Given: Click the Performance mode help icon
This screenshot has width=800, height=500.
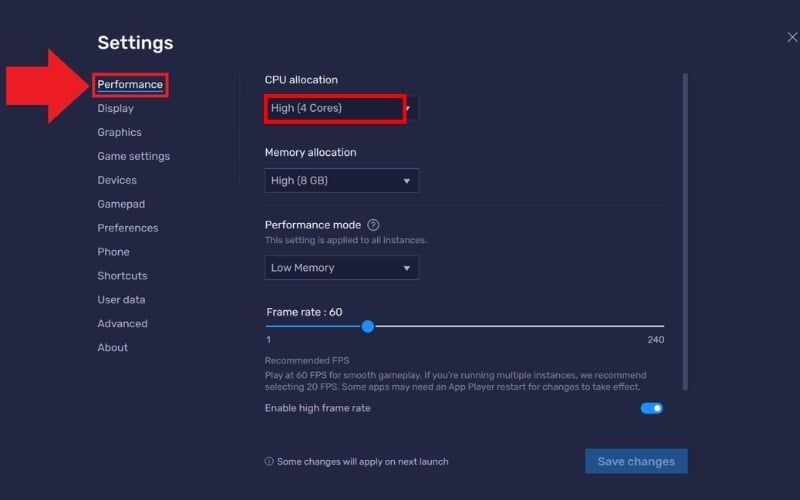Looking at the screenshot, I should click(x=373, y=225).
